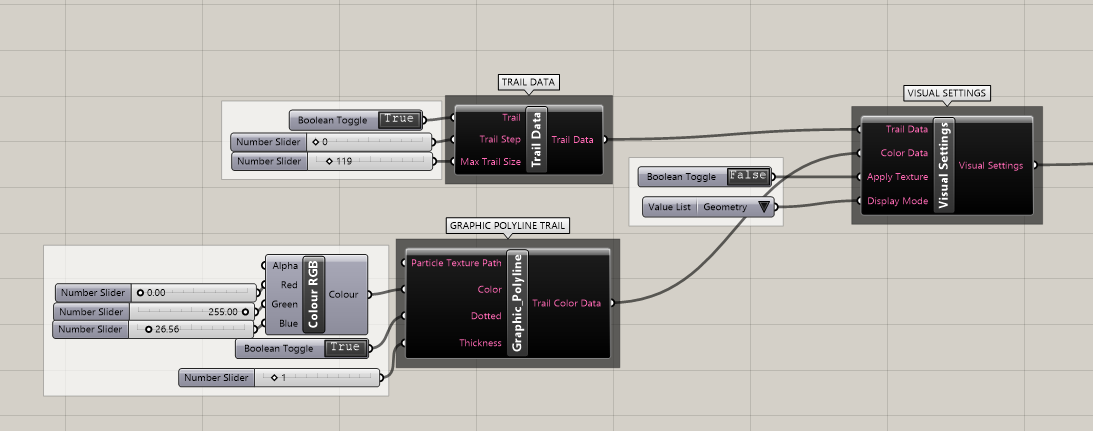
Task: Open the Geometry value list dropdown arrow
Action: pyautogui.click(x=764, y=206)
